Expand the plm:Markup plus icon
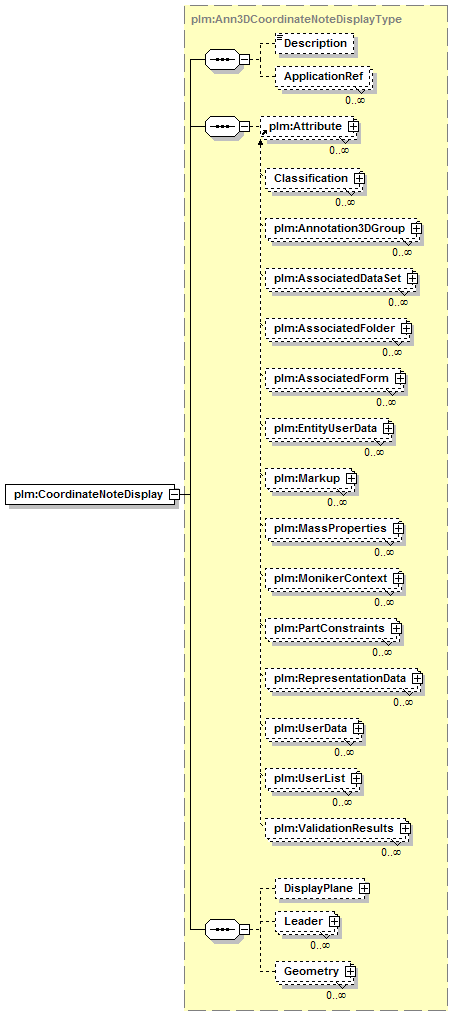453x1016 pixels. click(x=351, y=478)
